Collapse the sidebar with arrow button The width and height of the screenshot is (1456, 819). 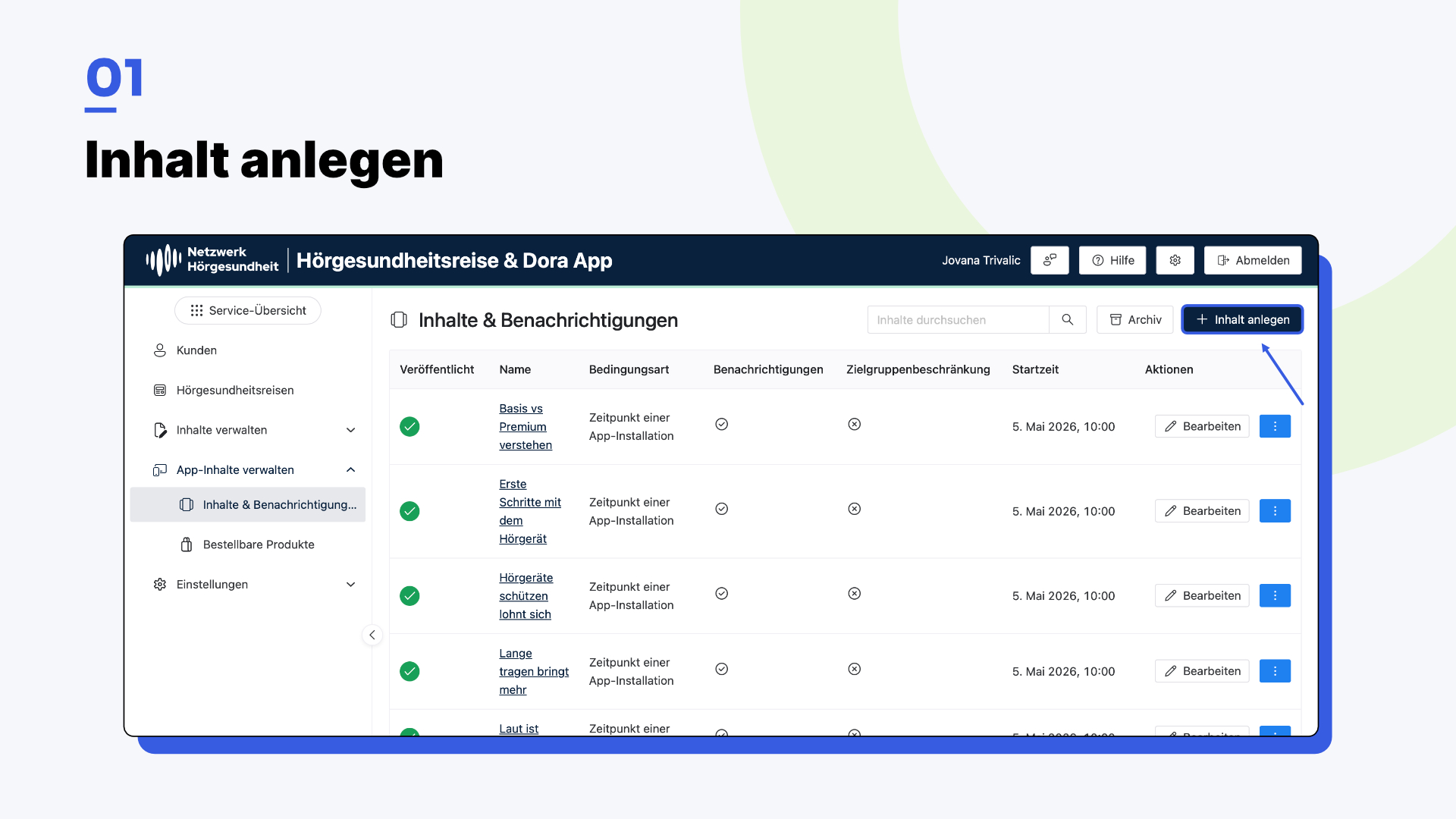click(372, 635)
